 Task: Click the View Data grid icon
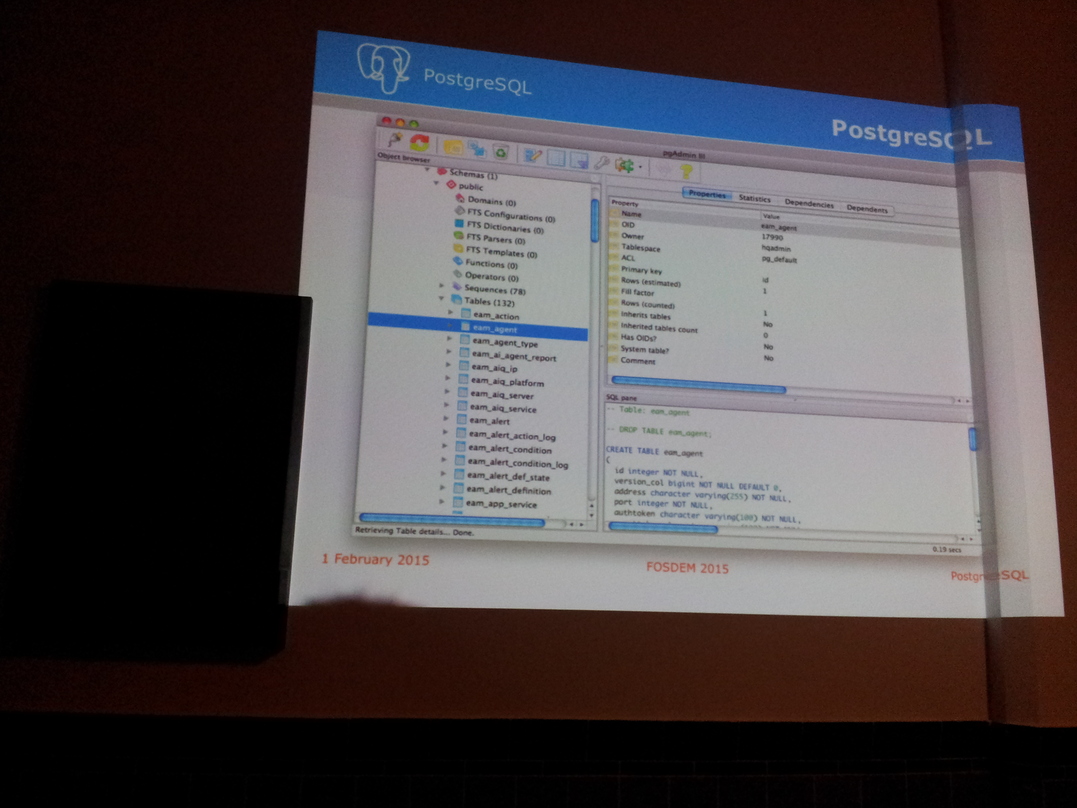point(556,158)
